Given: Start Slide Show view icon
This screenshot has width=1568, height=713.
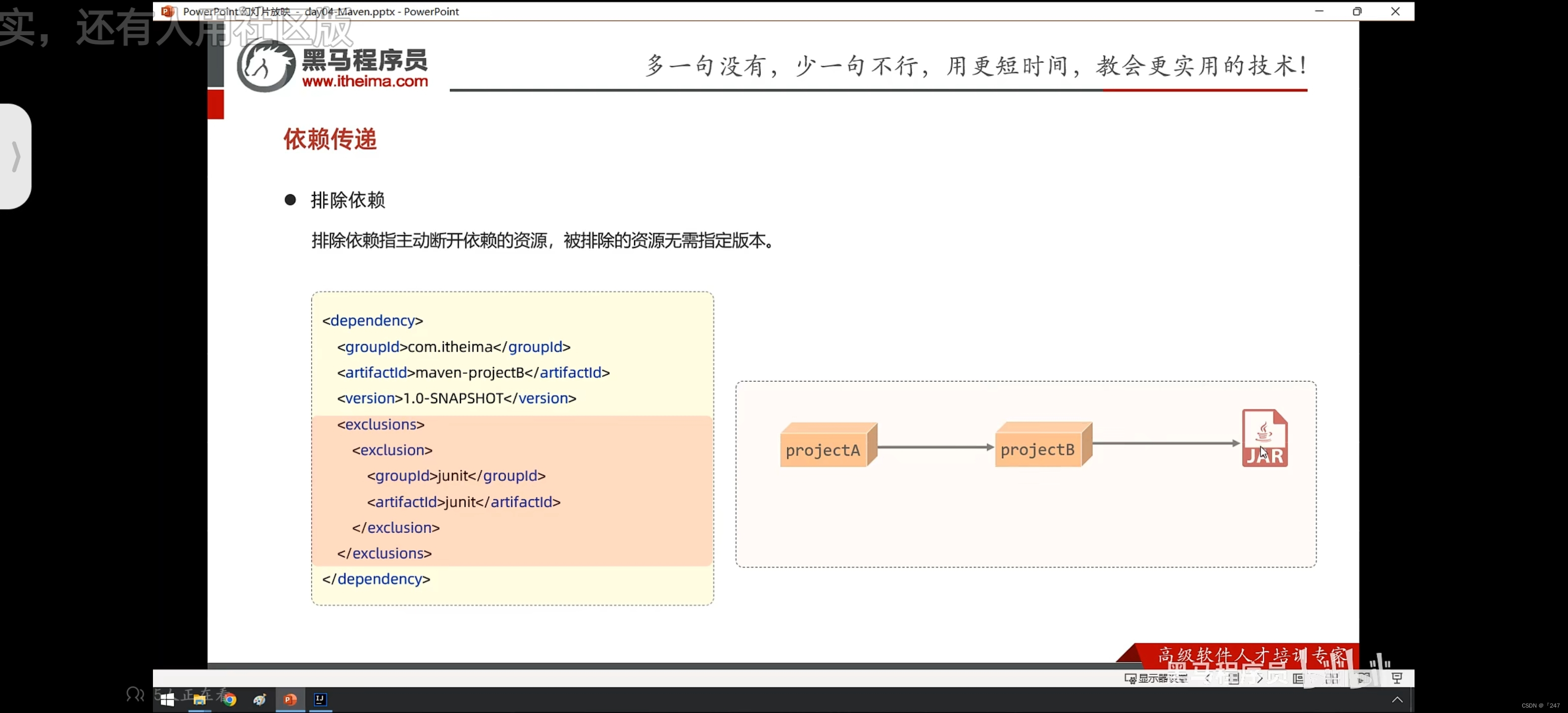Looking at the screenshot, I should pos(1397,678).
